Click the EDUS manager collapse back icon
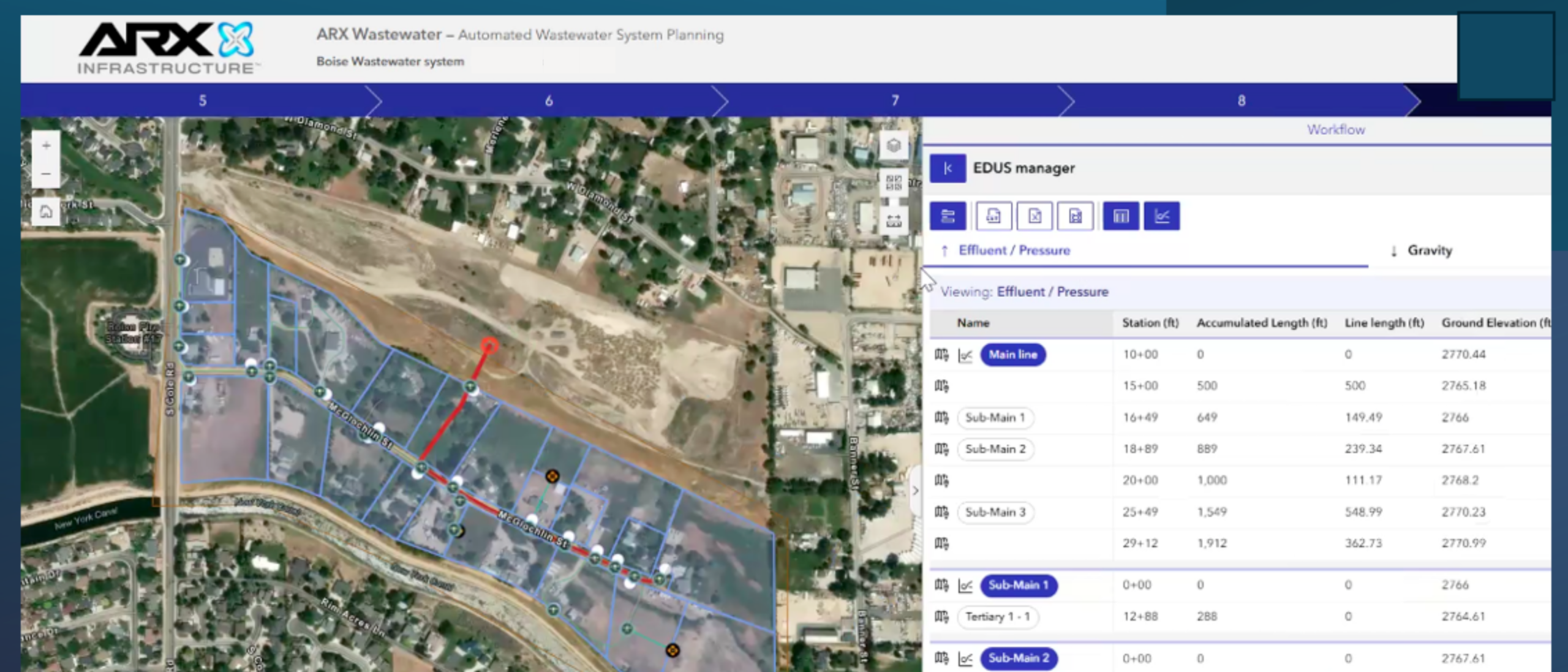 [948, 168]
